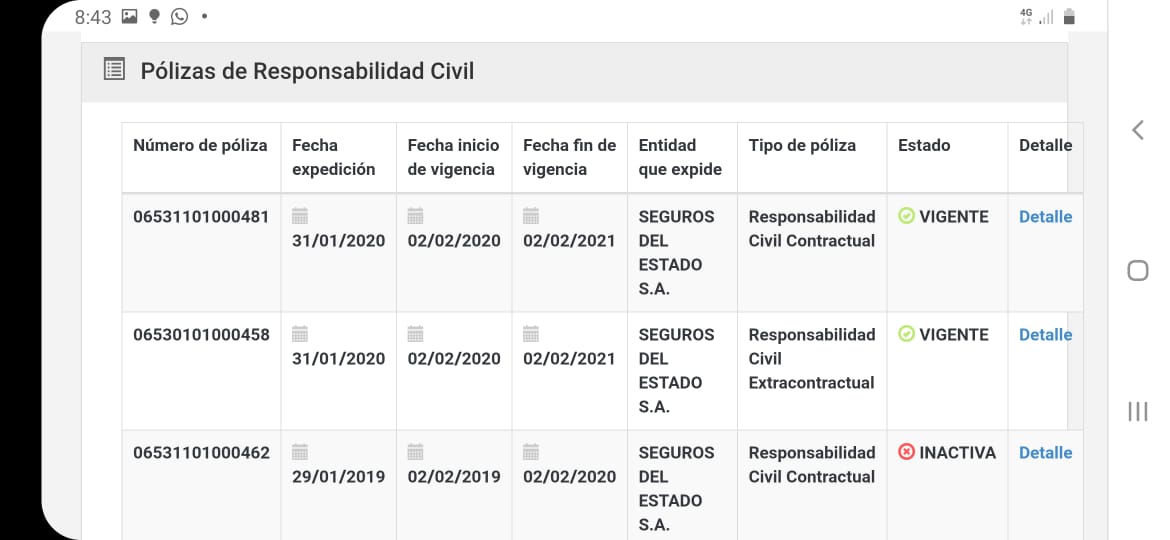Select policy number 06530101000458 cell
The height and width of the screenshot is (540, 1170).
201,334
